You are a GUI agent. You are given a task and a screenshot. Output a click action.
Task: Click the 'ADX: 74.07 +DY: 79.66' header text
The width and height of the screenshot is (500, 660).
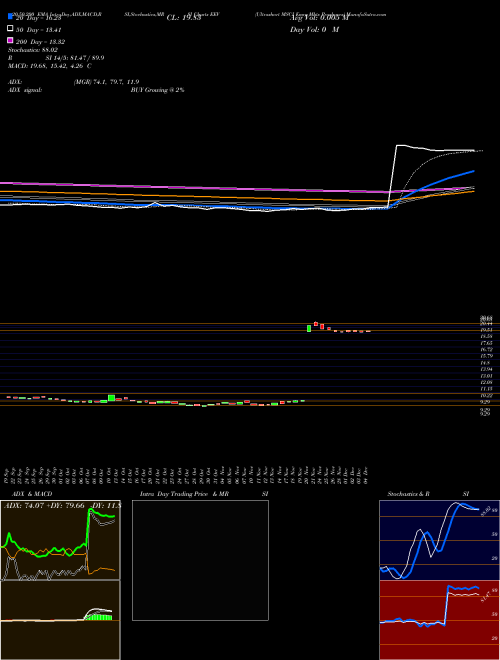[x=45, y=506]
